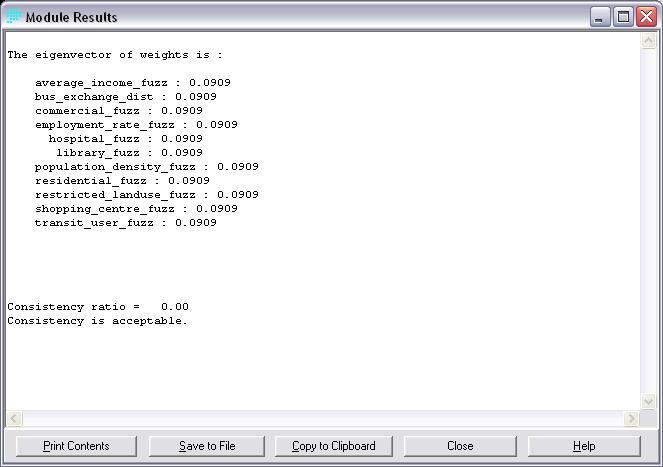Click the horizontal scrollbar left arrow
Screen dimensions: 663x467
pyautogui.click(x=14, y=418)
